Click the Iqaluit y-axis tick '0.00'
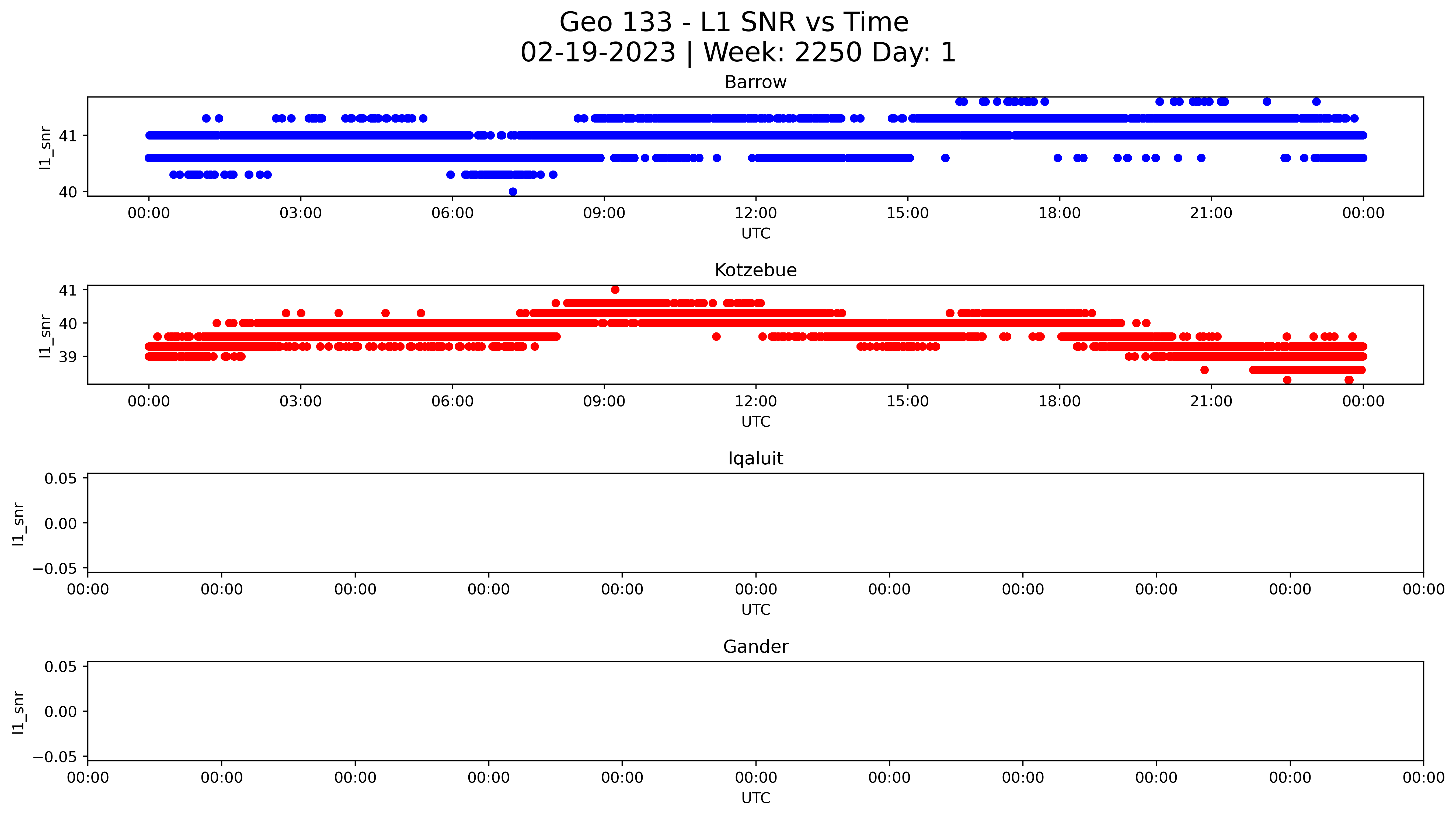The height and width of the screenshot is (817, 1456). tap(61, 524)
